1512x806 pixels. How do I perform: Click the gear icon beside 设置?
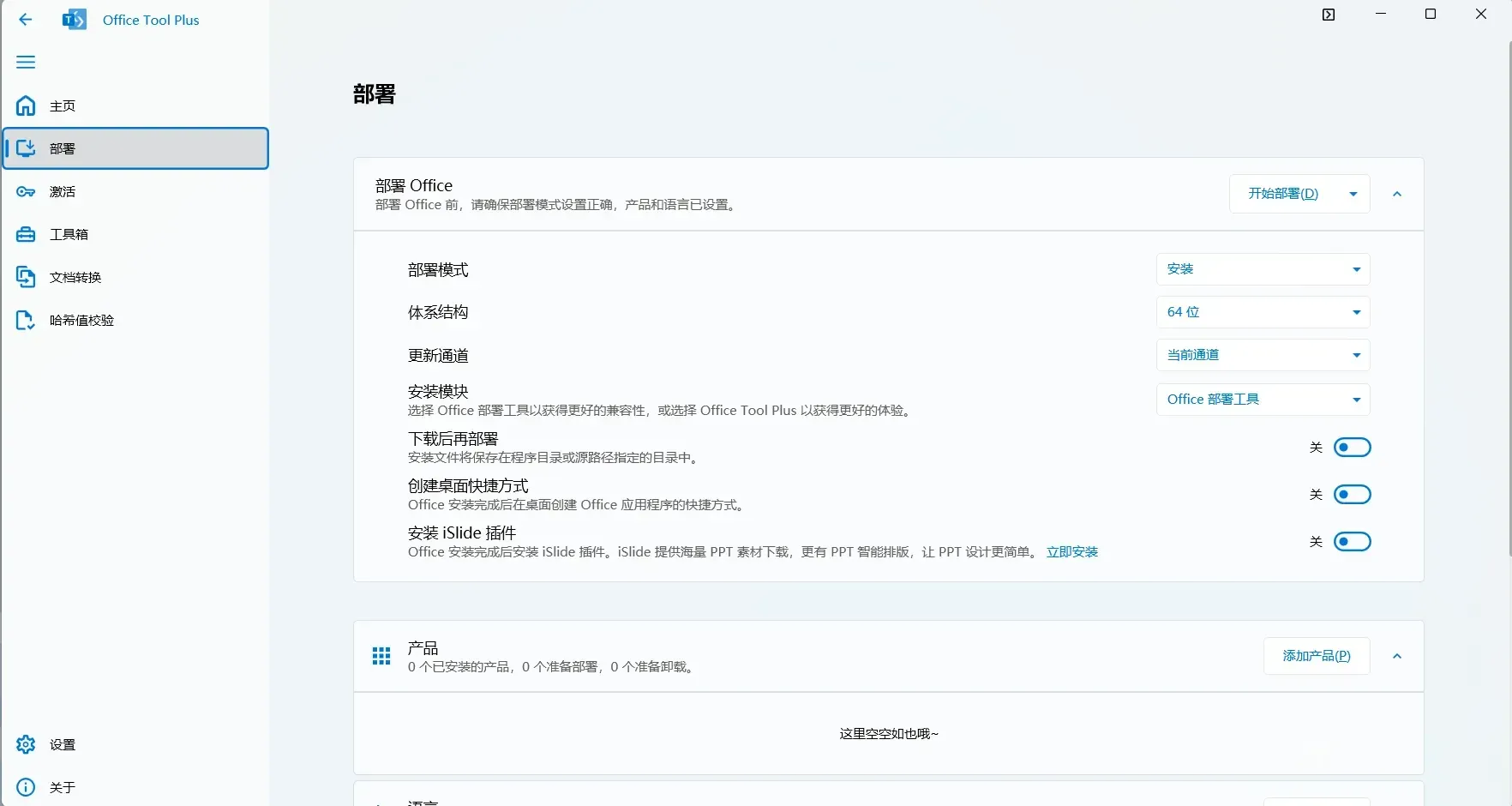pos(26,744)
